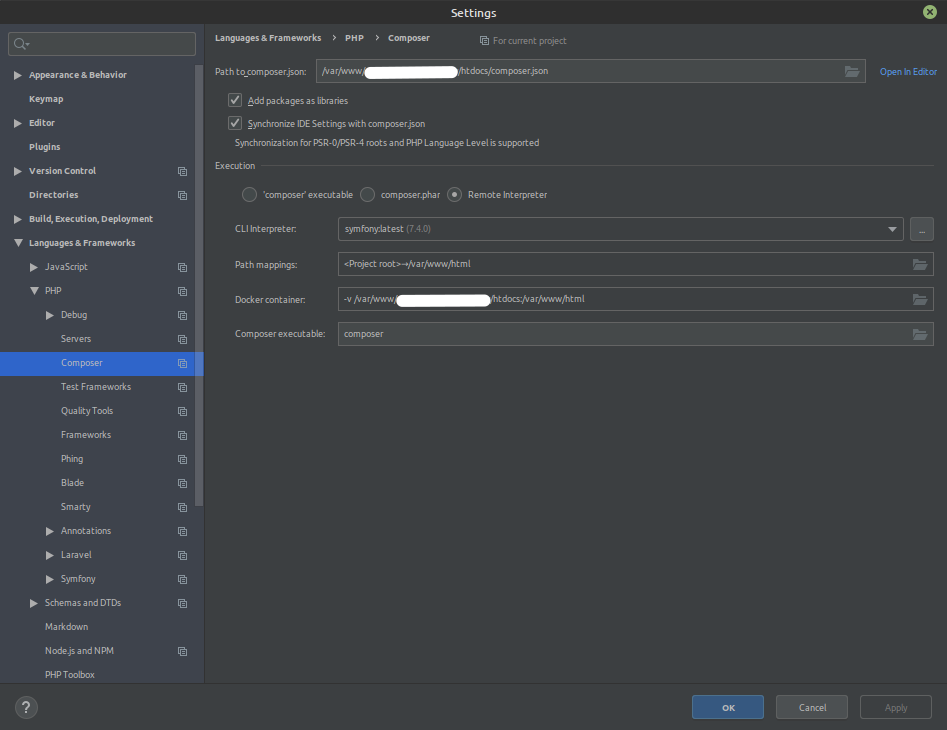This screenshot has height=730, width=947.
Task: Open help with the question mark button
Action: click(26, 707)
